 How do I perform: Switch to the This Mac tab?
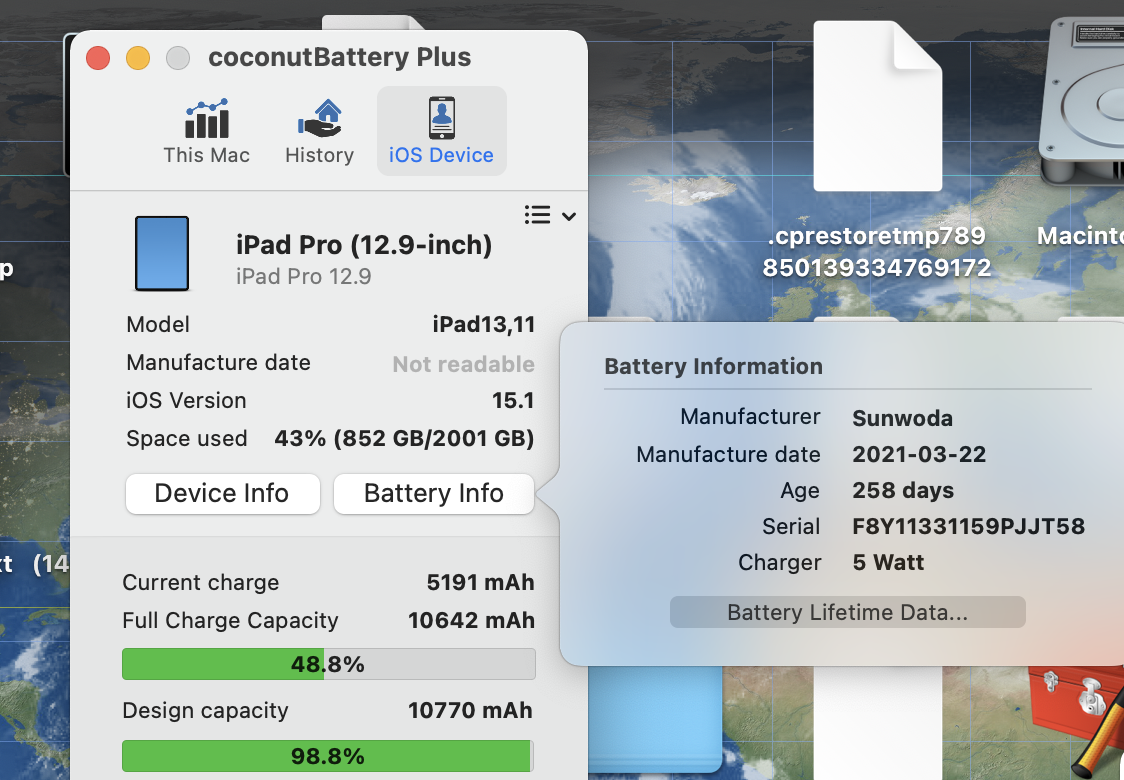206,132
